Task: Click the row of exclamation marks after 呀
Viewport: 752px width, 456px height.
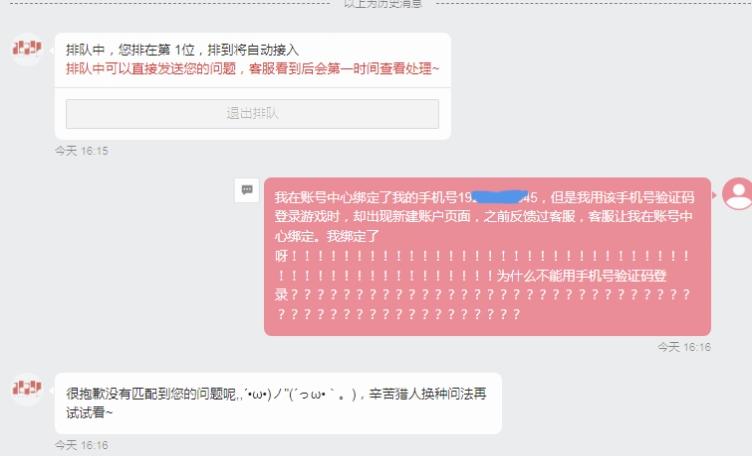Action: point(489,256)
